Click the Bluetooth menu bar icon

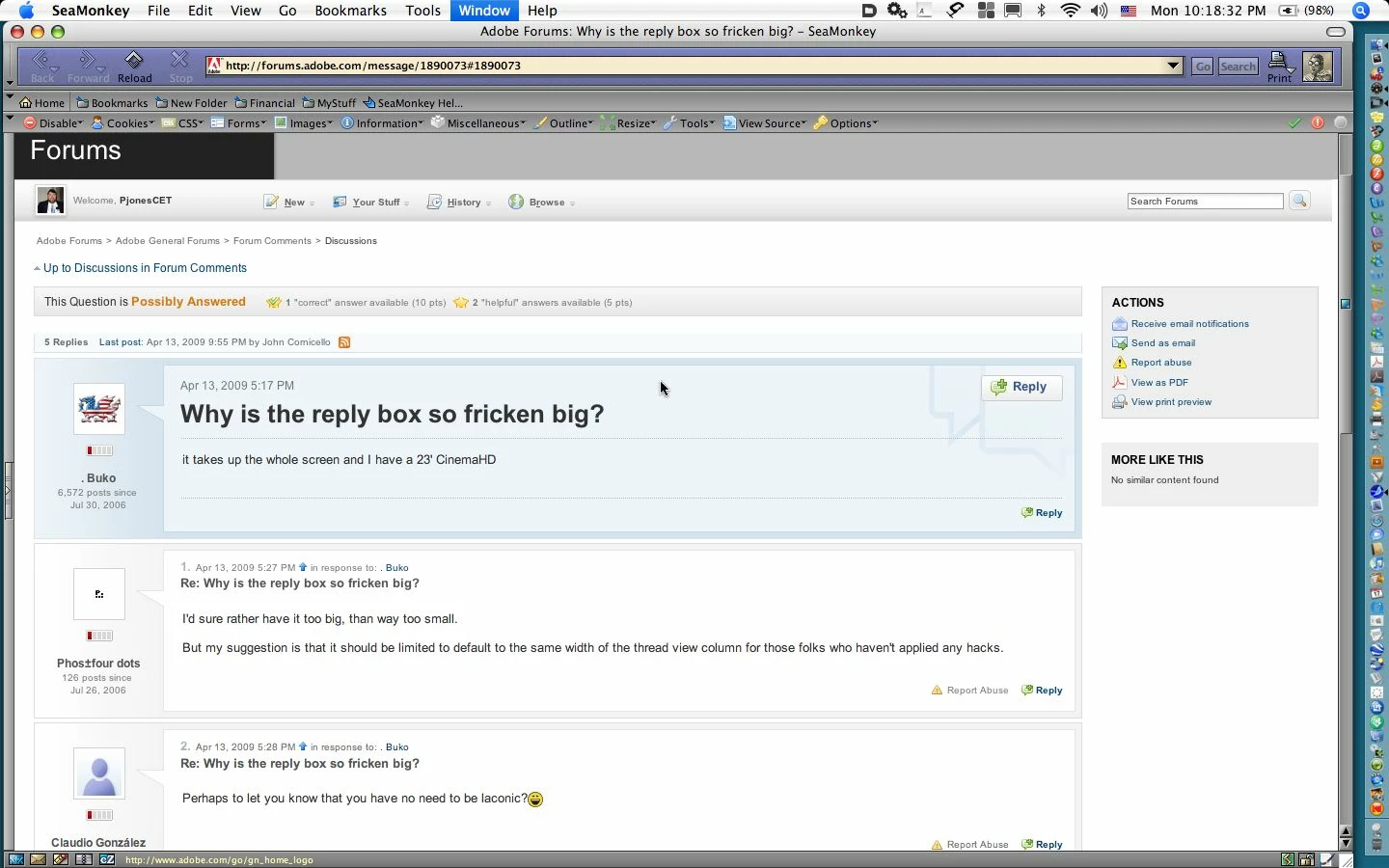pyautogui.click(x=1041, y=11)
